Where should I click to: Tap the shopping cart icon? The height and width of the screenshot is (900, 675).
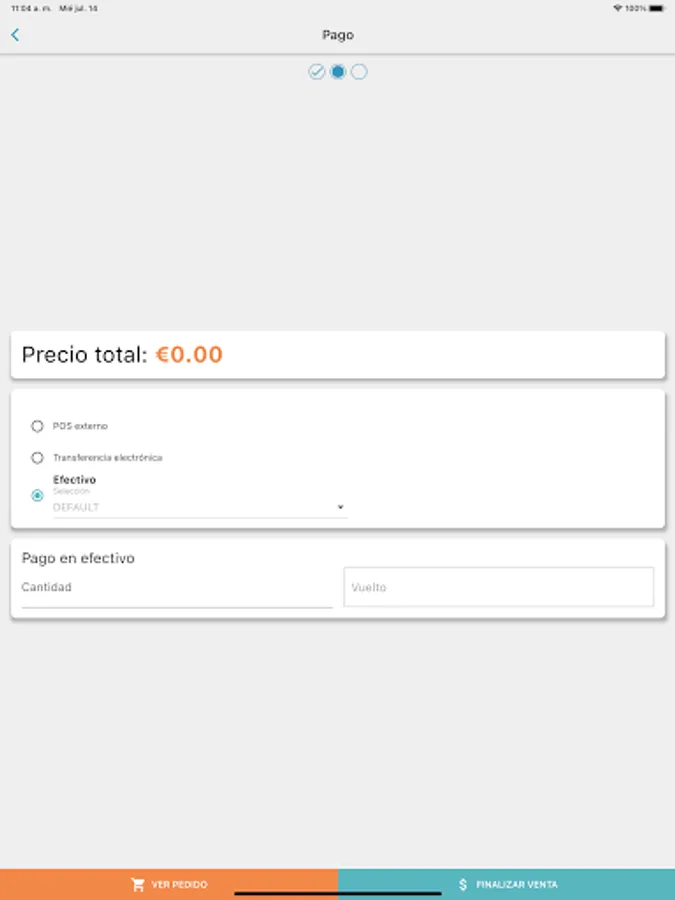click(x=138, y=885)
